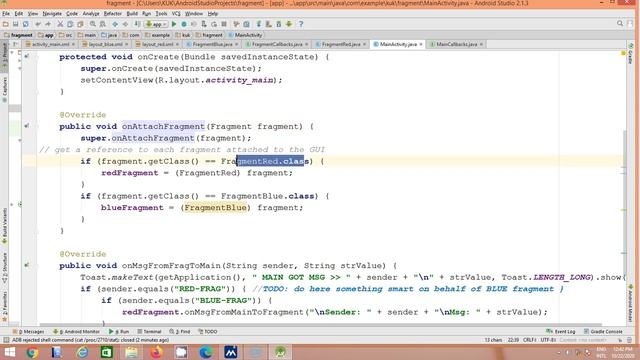
Task: Click the Save All toolbar icon
Action: point(16,24)
